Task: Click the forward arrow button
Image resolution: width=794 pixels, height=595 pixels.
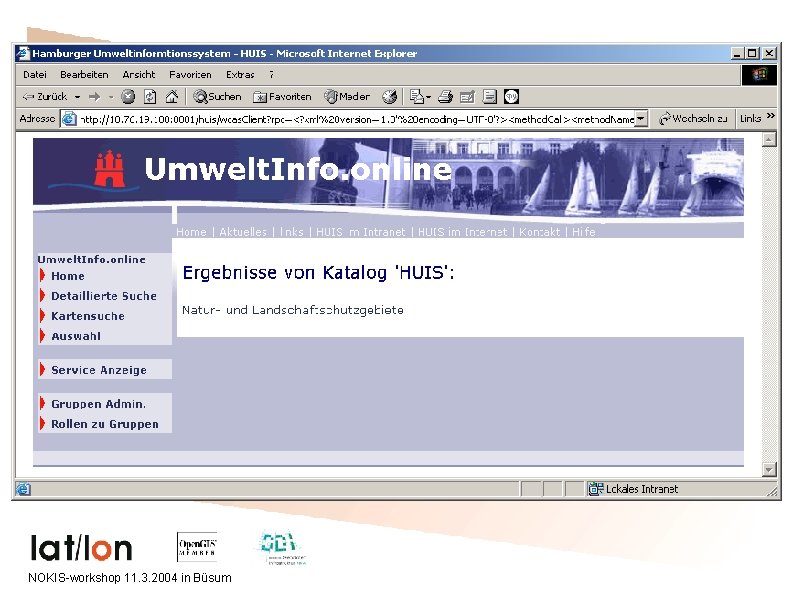Action: [94, 96]
